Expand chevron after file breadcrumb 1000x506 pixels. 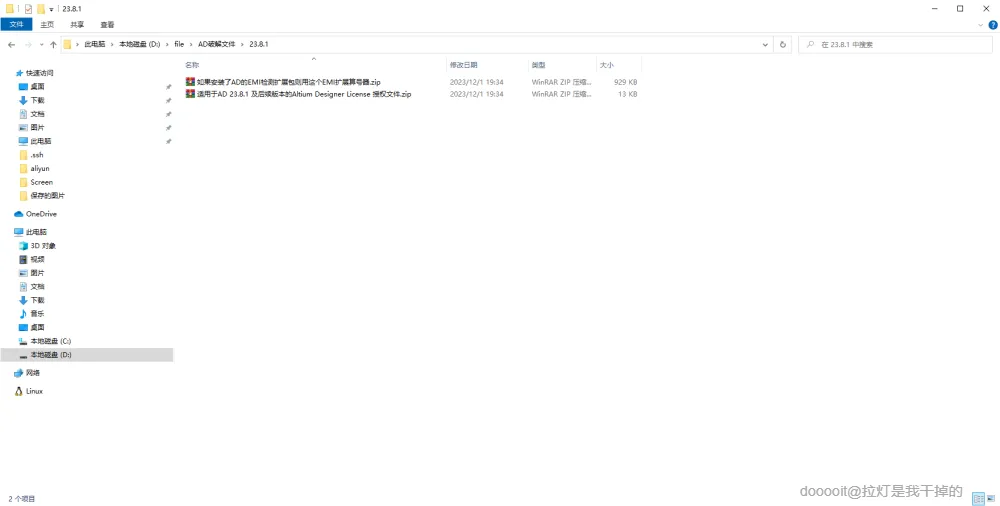(191, 44)
